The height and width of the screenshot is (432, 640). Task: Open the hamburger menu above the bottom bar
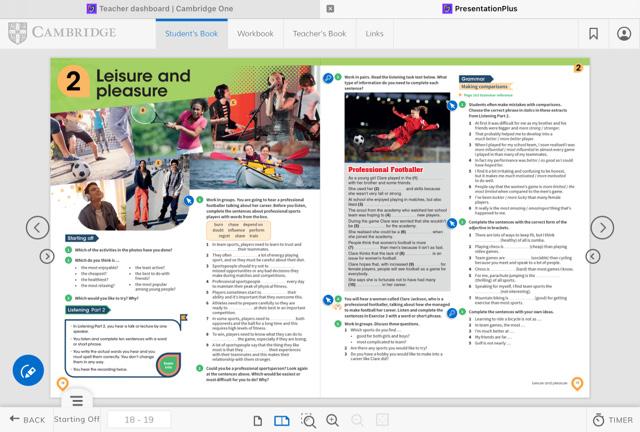(77, 401)
